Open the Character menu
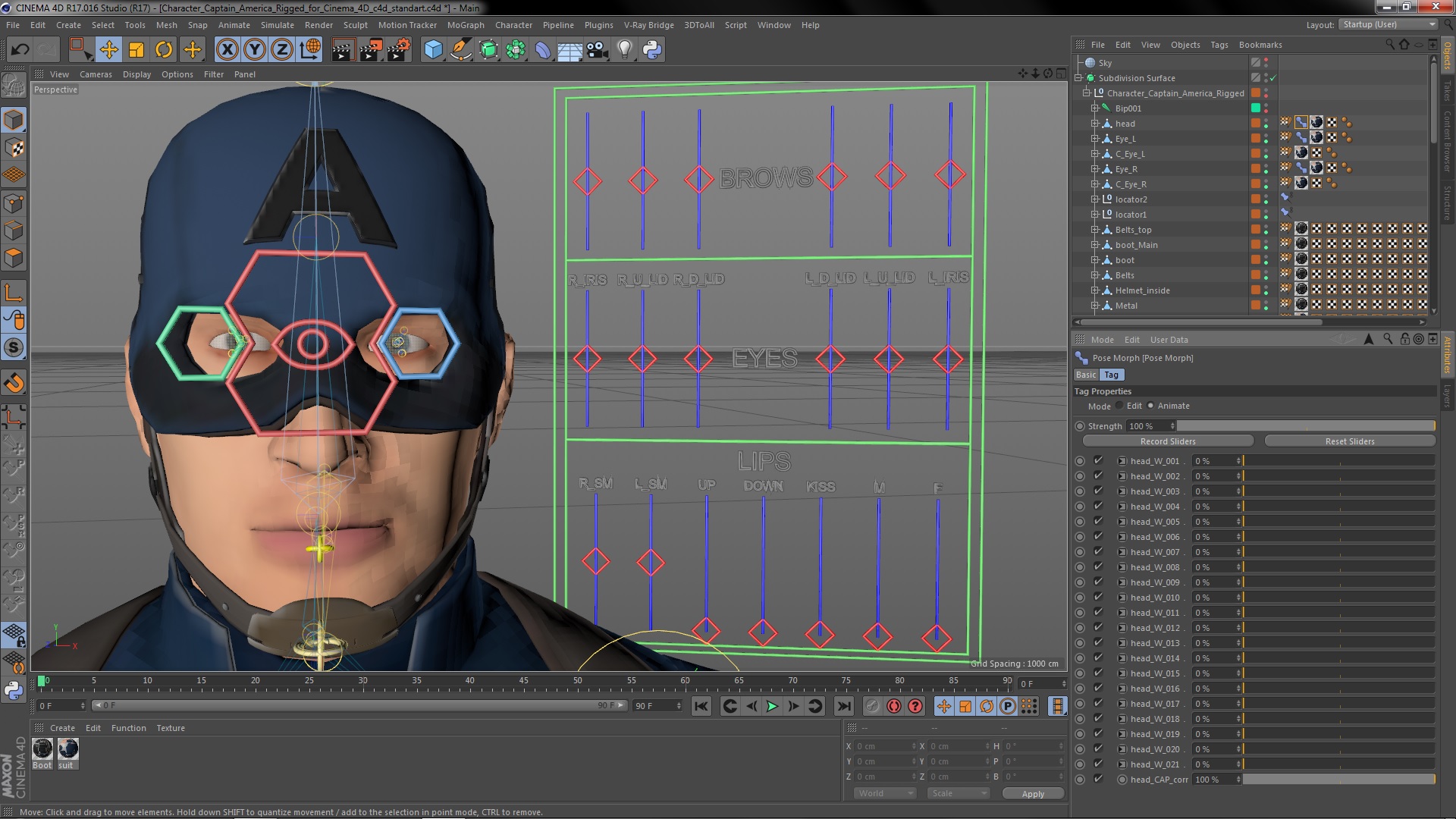The image size is (1456, 819). click(513, 25)
